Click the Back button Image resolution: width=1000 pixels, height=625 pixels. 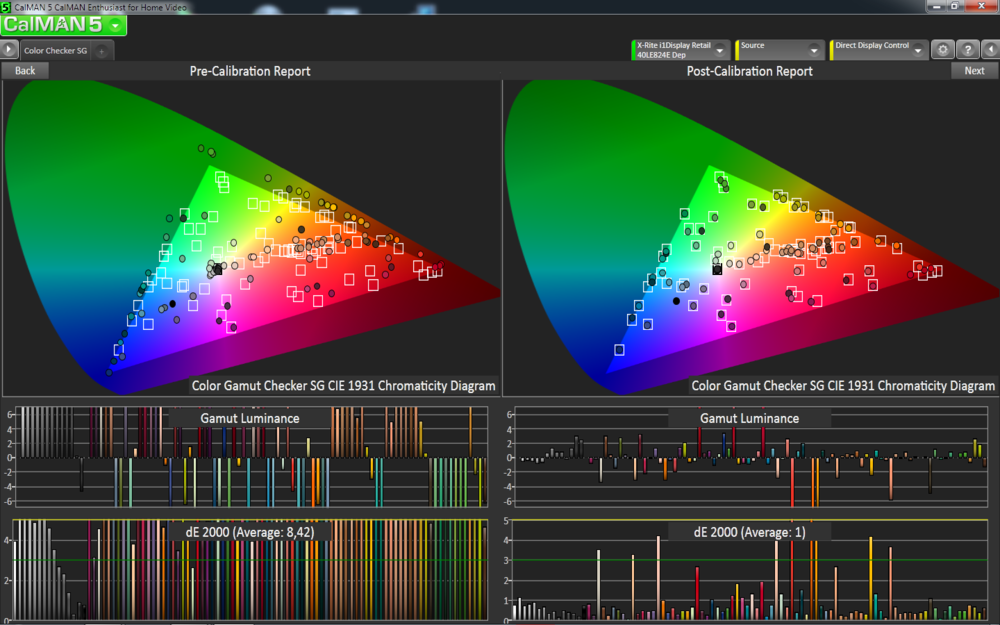coord(24,70)
